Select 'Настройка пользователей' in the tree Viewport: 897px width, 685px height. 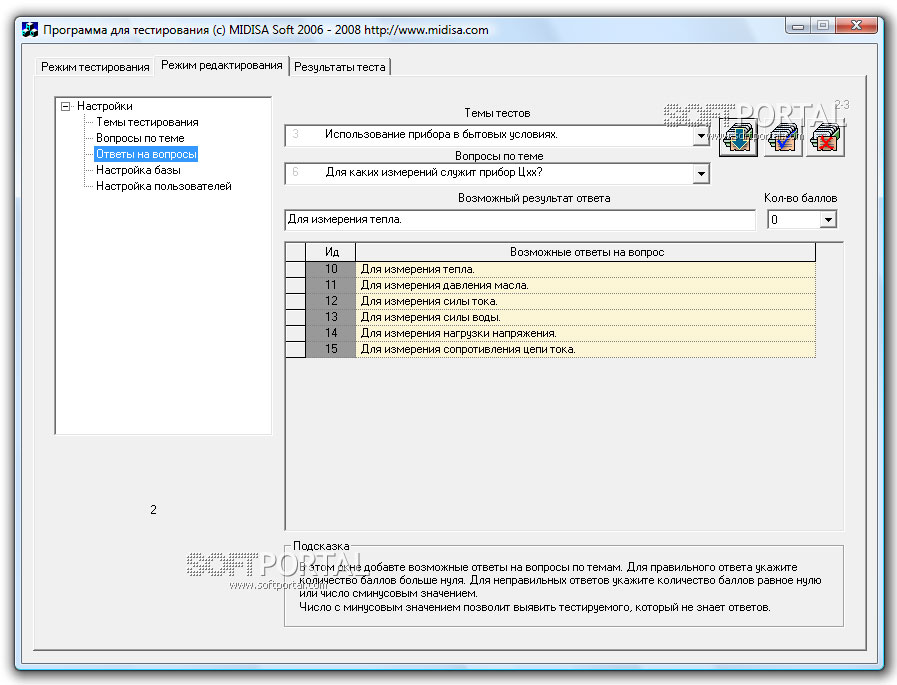pos(164,186)
